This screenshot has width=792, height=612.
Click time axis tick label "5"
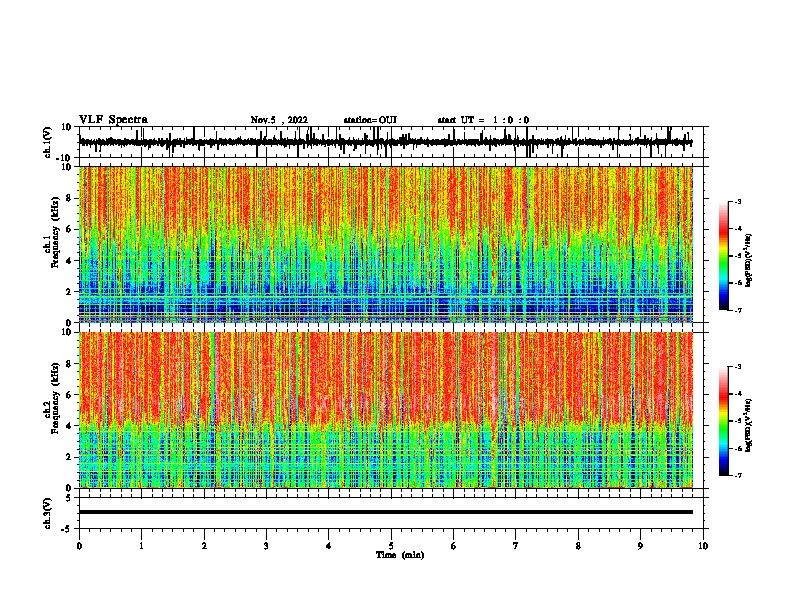tap(391, 546)
